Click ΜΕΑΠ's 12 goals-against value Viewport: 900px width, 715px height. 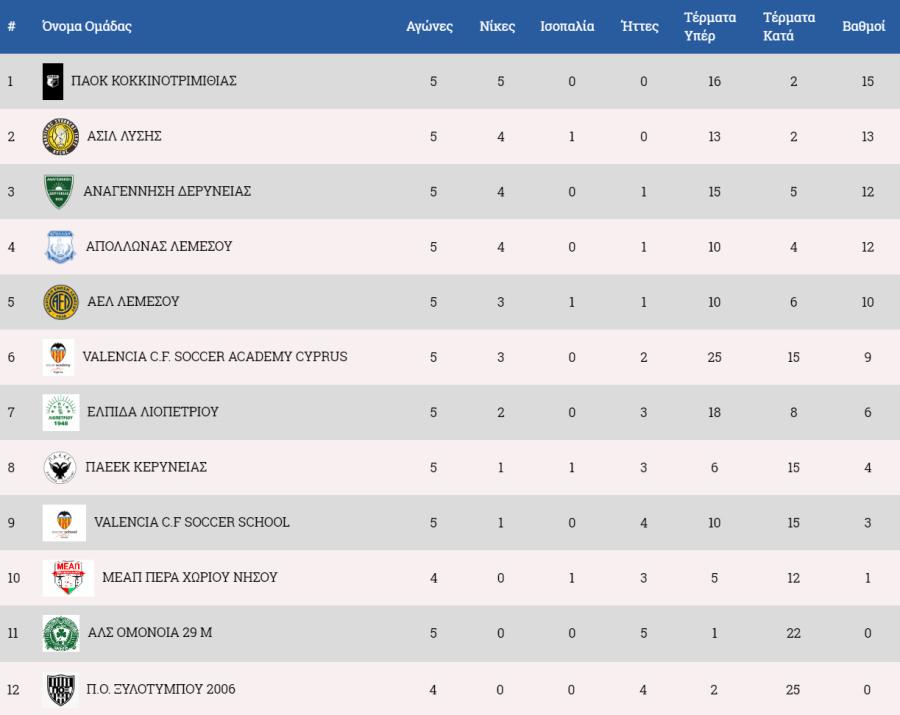pyautogui.click(x=793, y=578)
